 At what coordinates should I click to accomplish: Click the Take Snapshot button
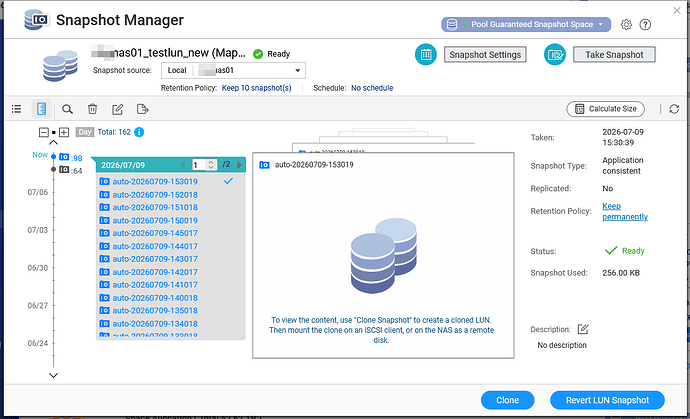pyautogui.click(x=614, y=55)
